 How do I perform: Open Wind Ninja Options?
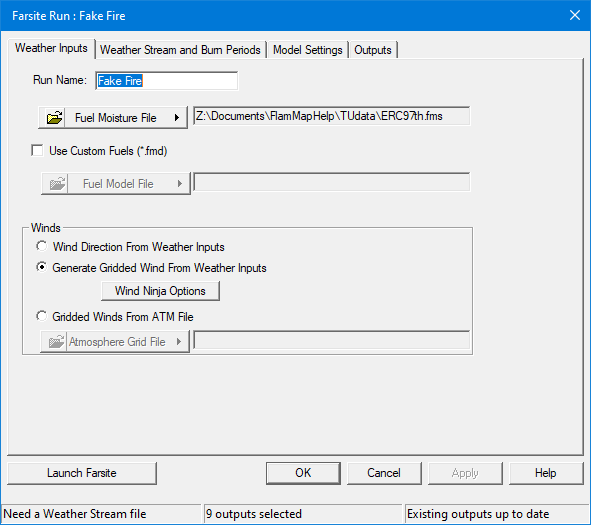click(x=160, y=291)
